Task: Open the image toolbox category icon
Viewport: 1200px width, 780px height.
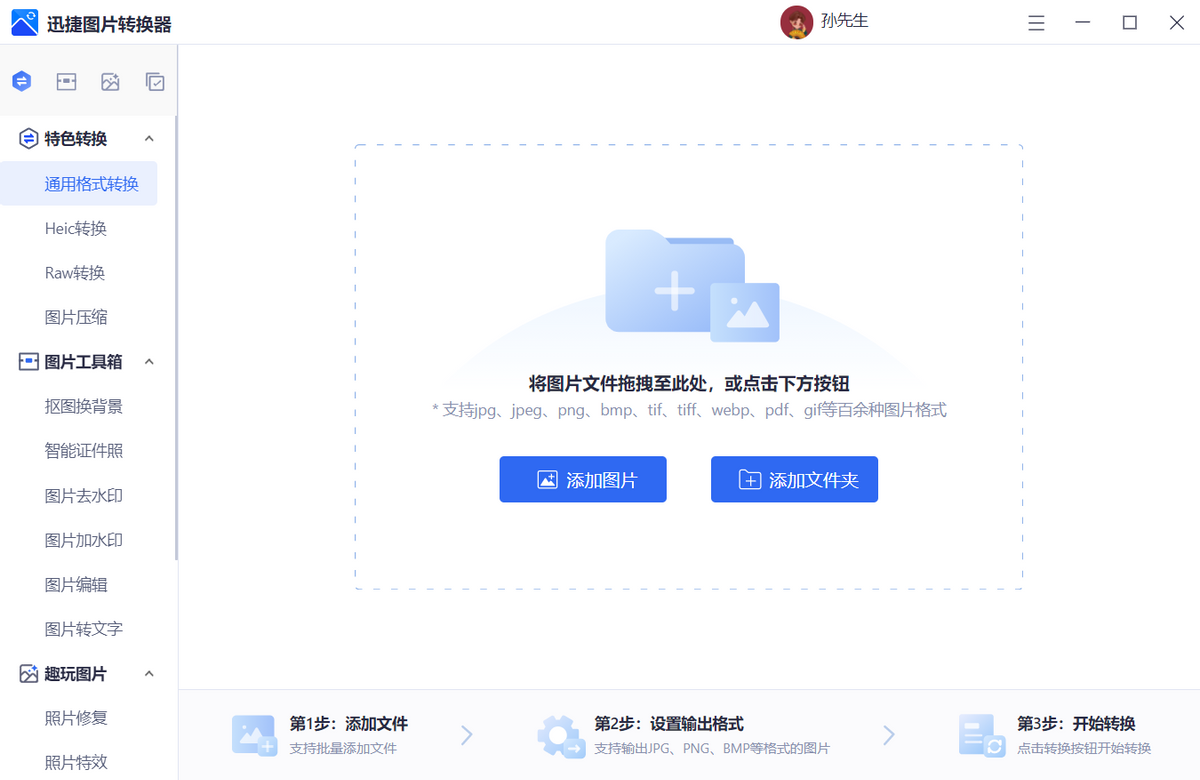Action: [x=65, y=81]
